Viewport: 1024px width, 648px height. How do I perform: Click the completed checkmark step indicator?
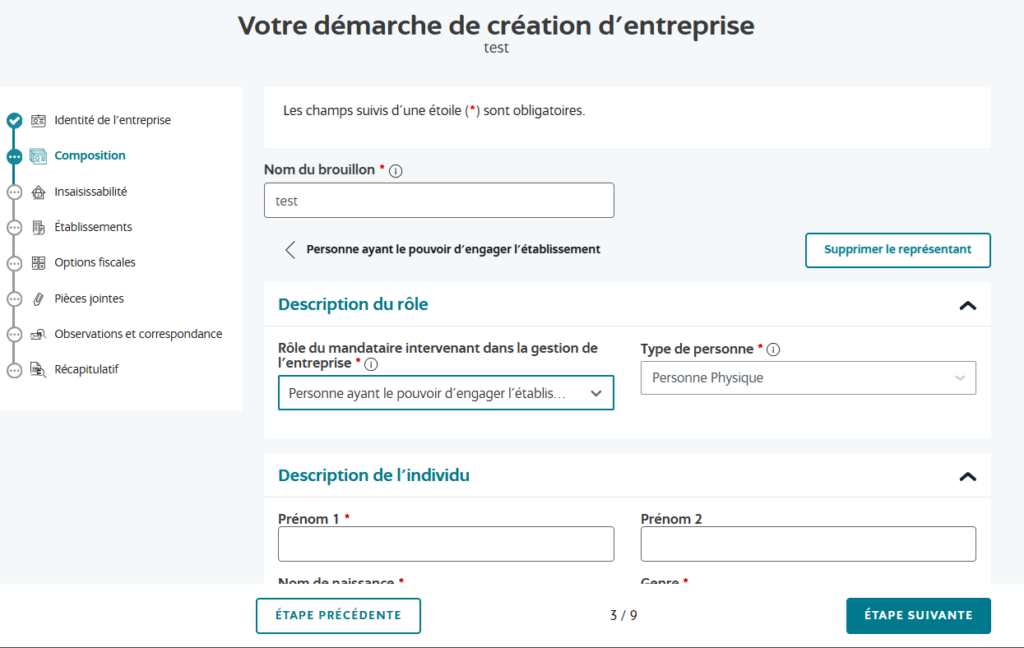pos(14,120)
